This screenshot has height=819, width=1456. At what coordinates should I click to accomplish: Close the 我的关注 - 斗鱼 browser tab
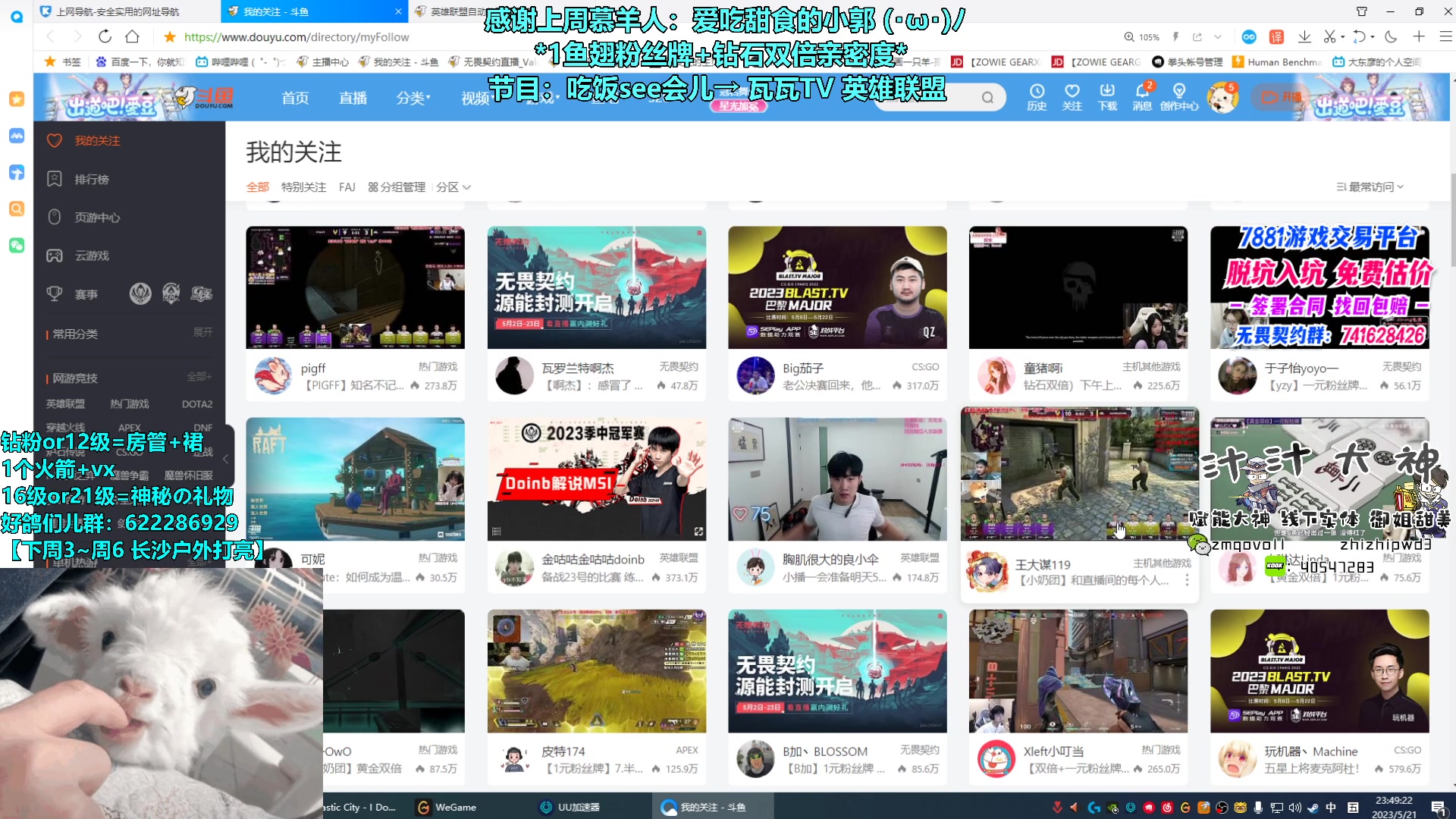(398, 11)
